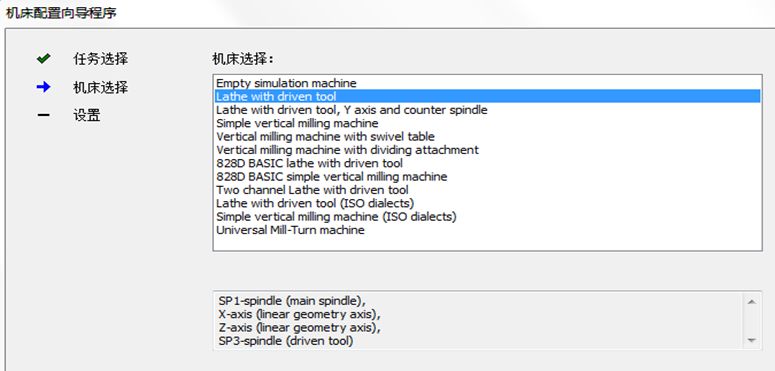The height and width of the screenshot is (371, 775).
Task: Click the blue arrow beside 机床选择
Action: point(43,87)
